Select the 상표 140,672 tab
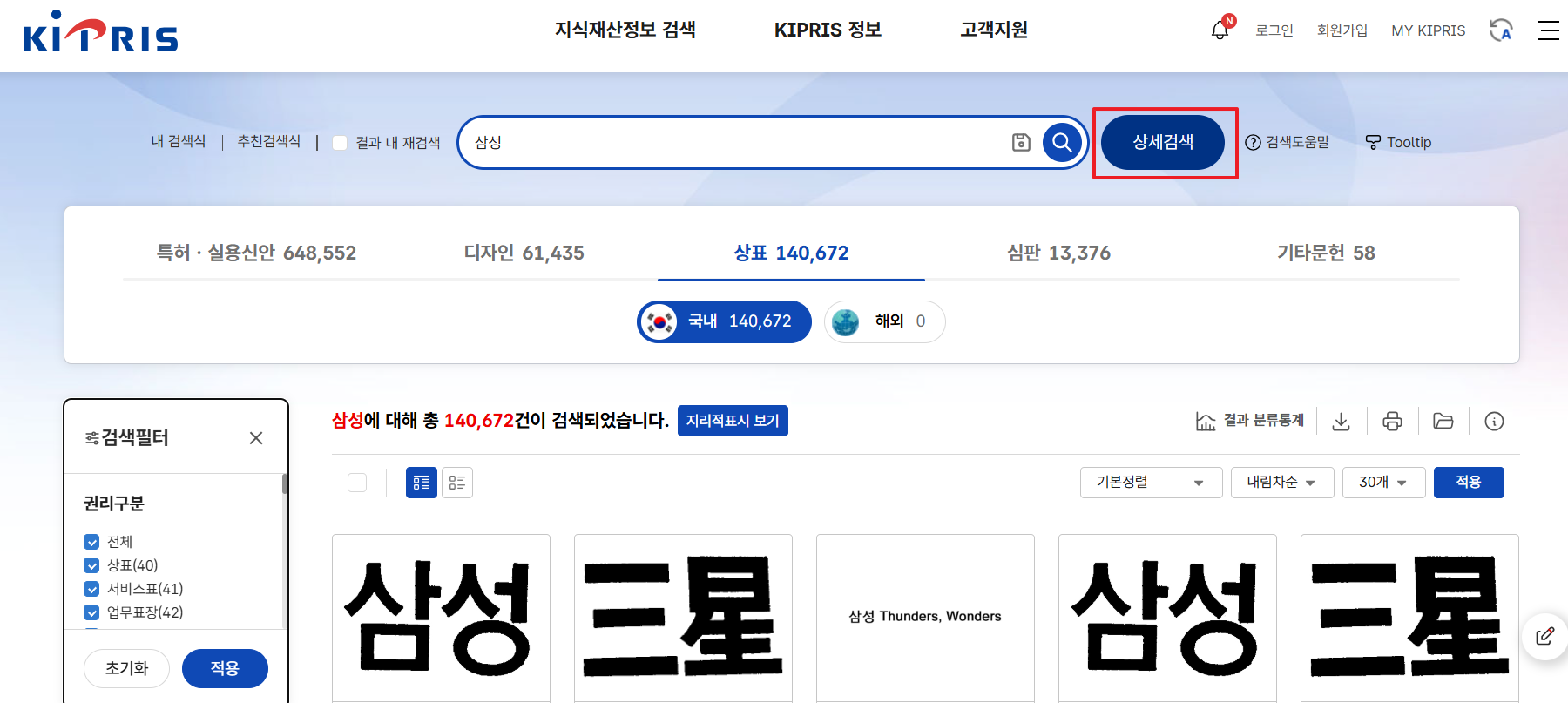Image resolution: width=1568 pixels, height=703 pixels. pyautogui.click(x=791, y=253)
